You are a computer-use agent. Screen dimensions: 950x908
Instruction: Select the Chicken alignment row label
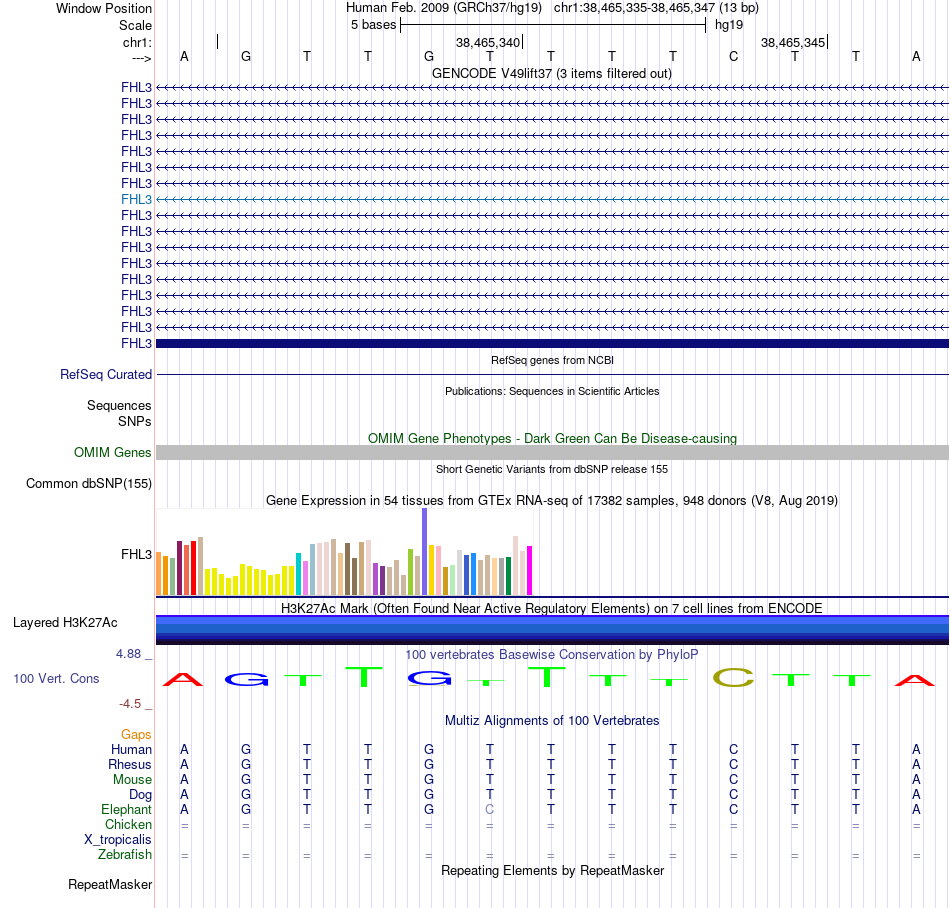point(128,825)
